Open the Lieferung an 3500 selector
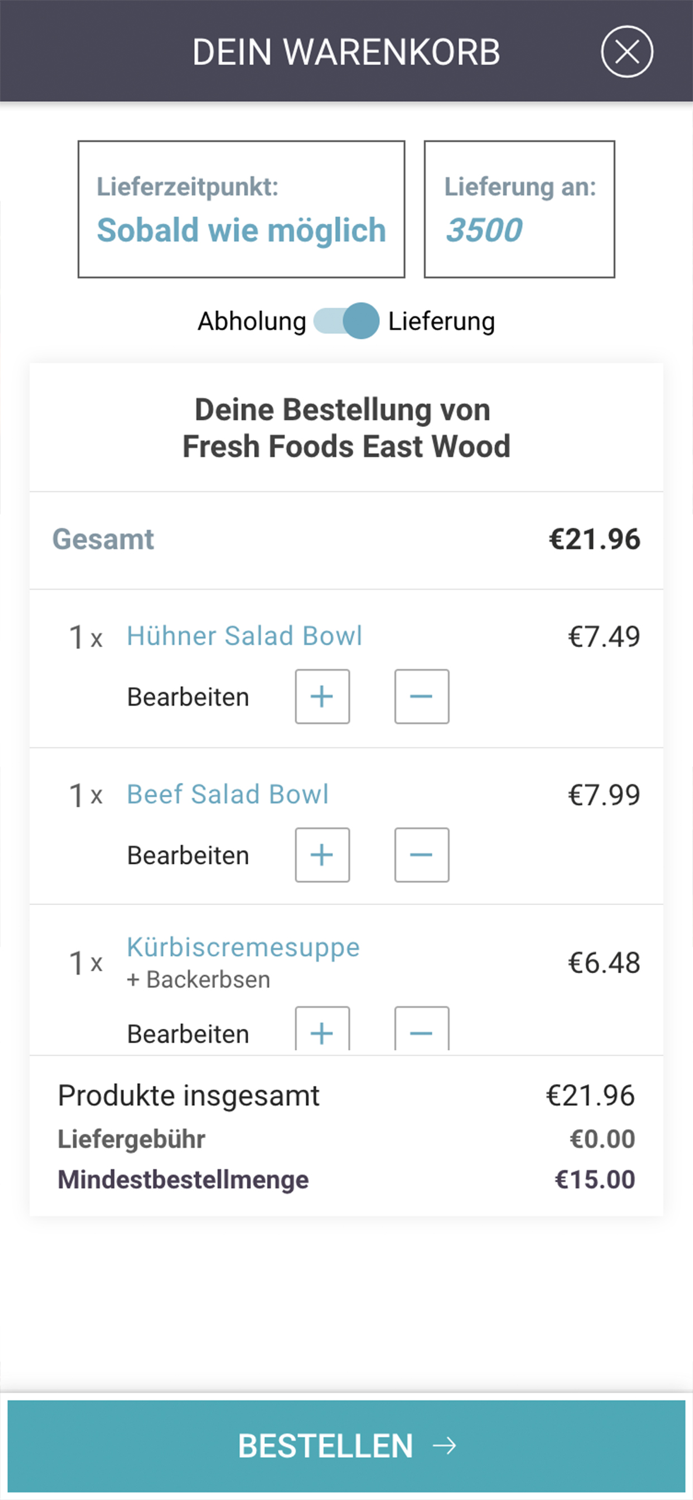 (518, 208)
